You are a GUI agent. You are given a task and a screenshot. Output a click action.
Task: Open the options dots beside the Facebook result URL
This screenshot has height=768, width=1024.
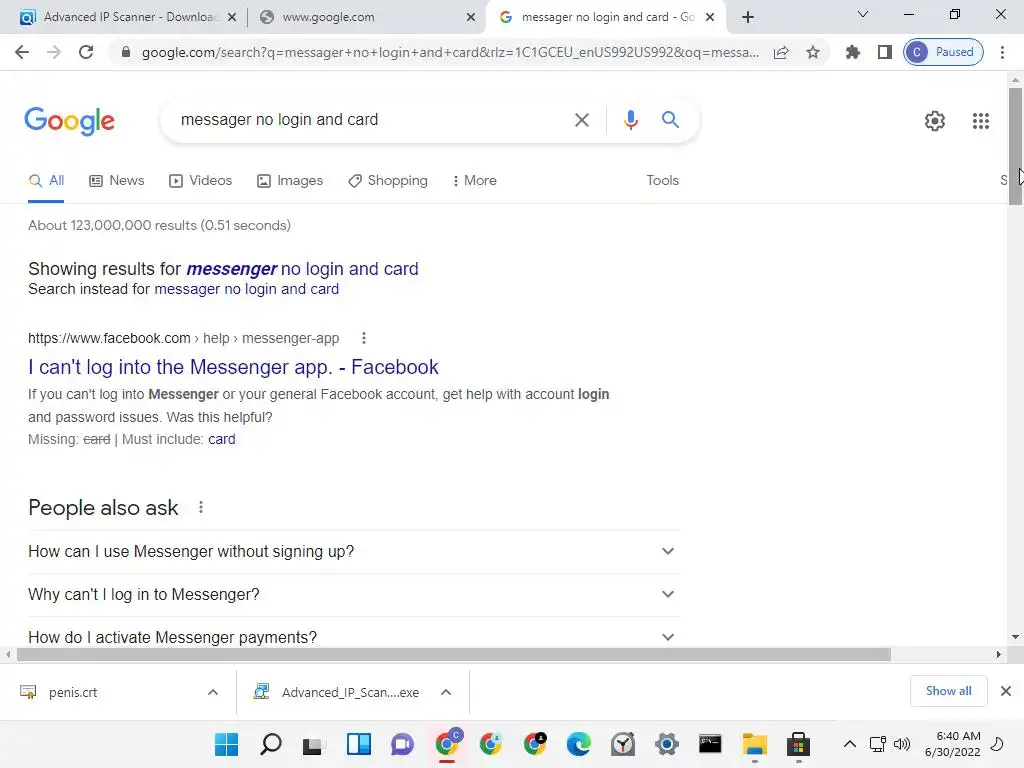click(364, 338)
